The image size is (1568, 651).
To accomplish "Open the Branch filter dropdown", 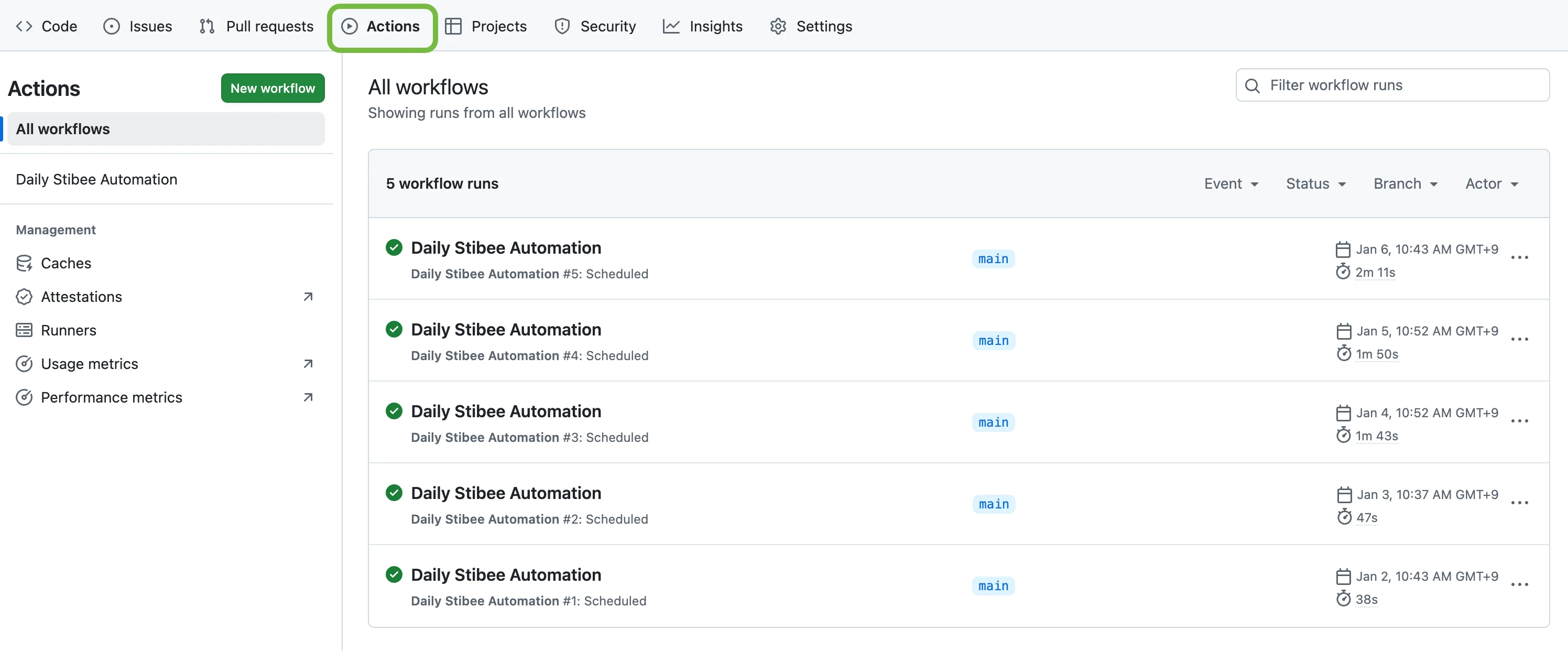I will tap(1405, 184).
